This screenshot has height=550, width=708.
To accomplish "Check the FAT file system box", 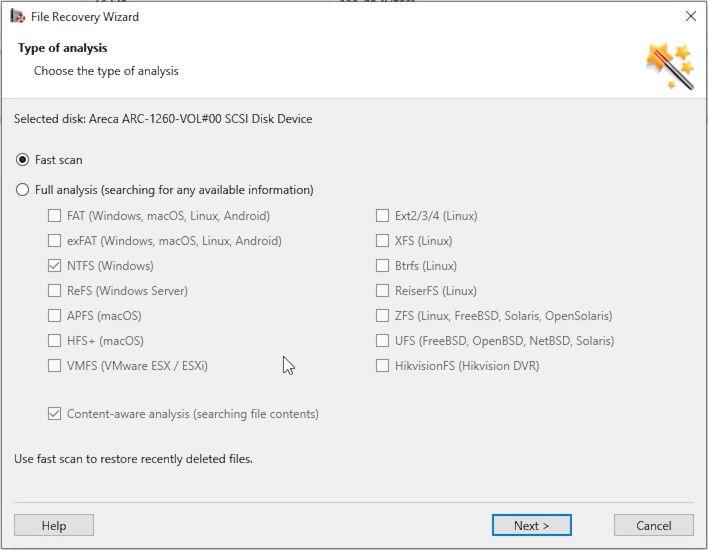I will click(55, 215).
